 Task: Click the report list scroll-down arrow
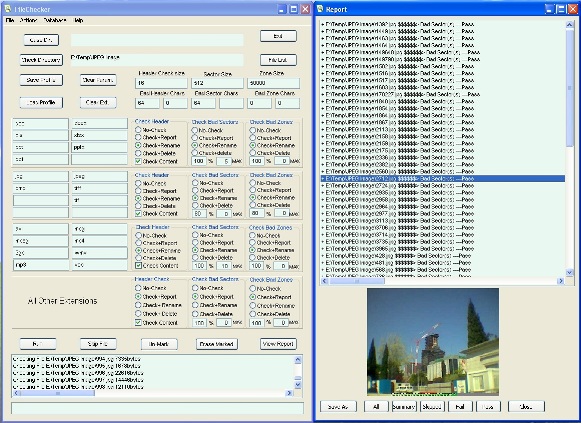(x=570, y=273)
